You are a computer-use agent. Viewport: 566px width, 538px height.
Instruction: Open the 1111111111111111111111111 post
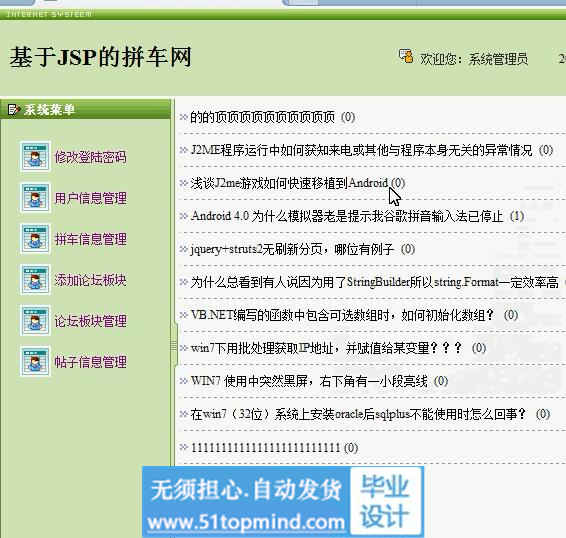click(x=265, y=448)
